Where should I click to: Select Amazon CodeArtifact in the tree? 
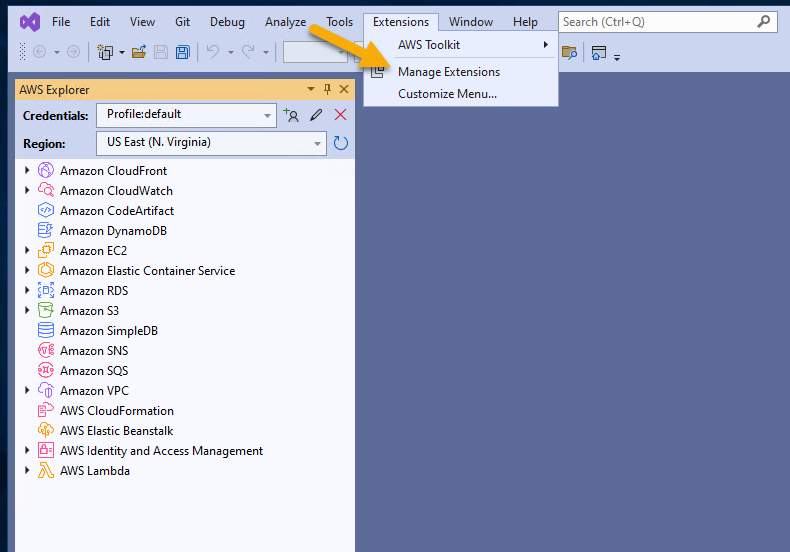[x=117, y=211]
